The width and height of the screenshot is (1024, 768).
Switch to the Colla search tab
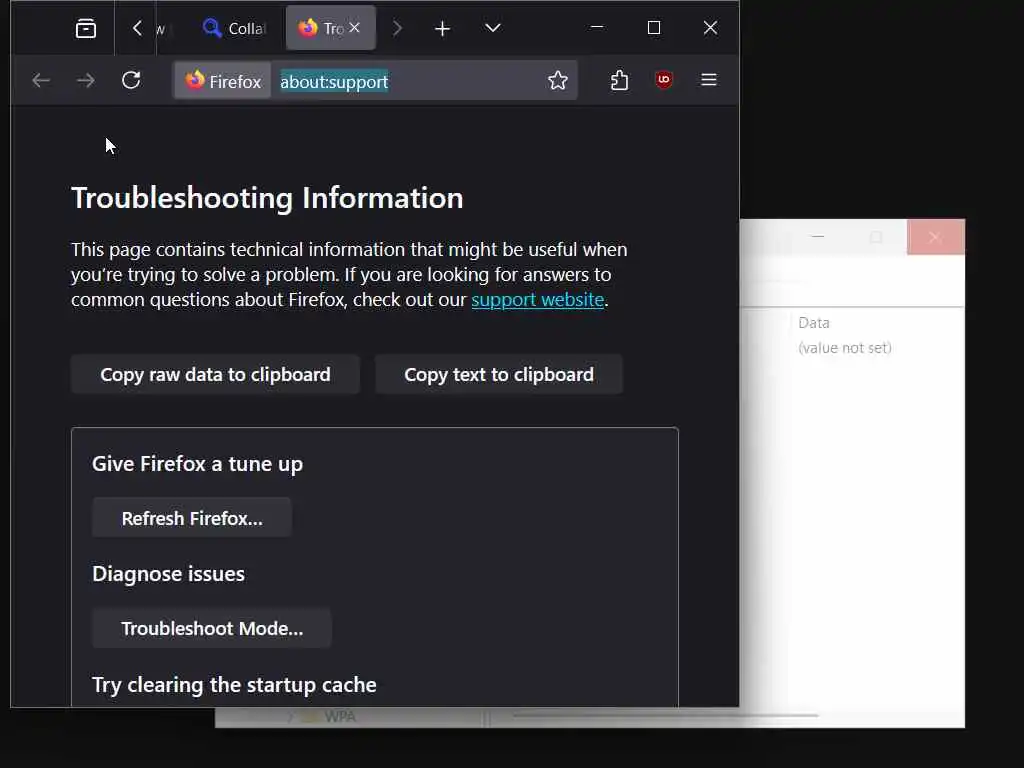234,28
